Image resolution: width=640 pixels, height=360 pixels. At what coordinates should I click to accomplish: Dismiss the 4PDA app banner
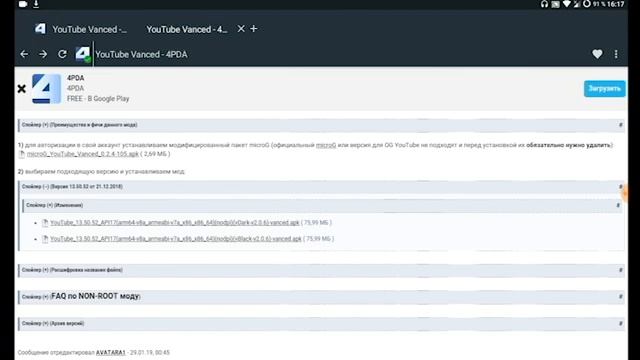tap(22, 89)
